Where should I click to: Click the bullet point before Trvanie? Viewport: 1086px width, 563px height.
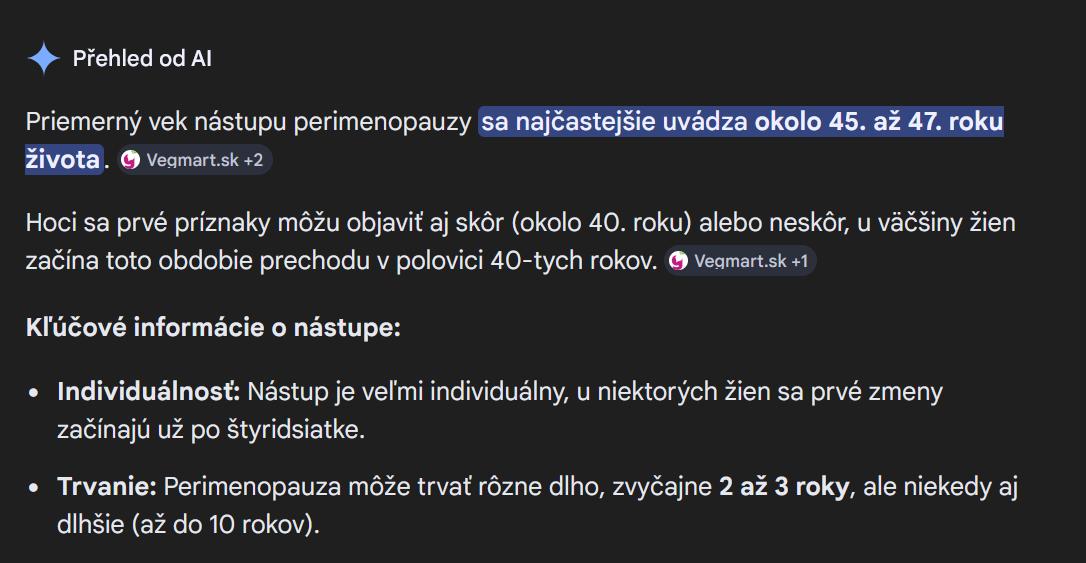35,488
